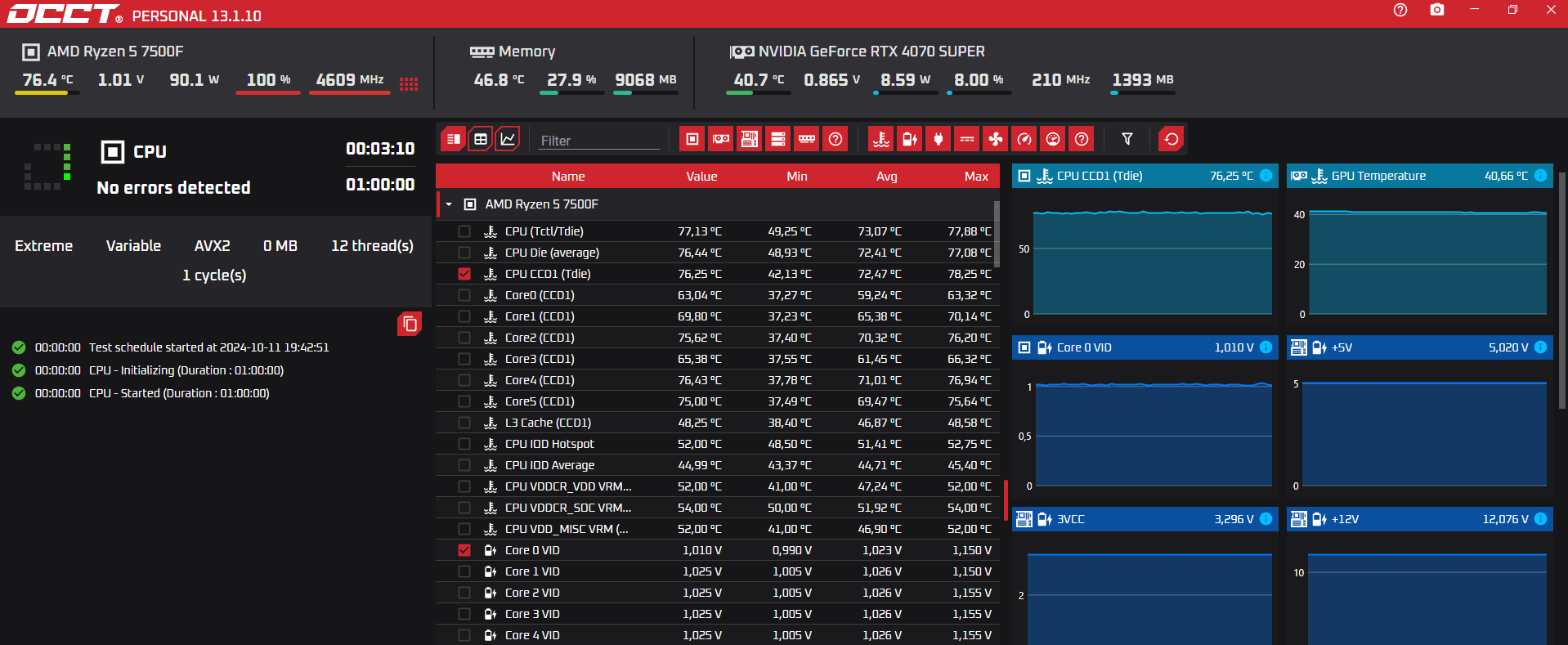
Task: Click the funnel filter icon
Action: [x=1127, y=139]
